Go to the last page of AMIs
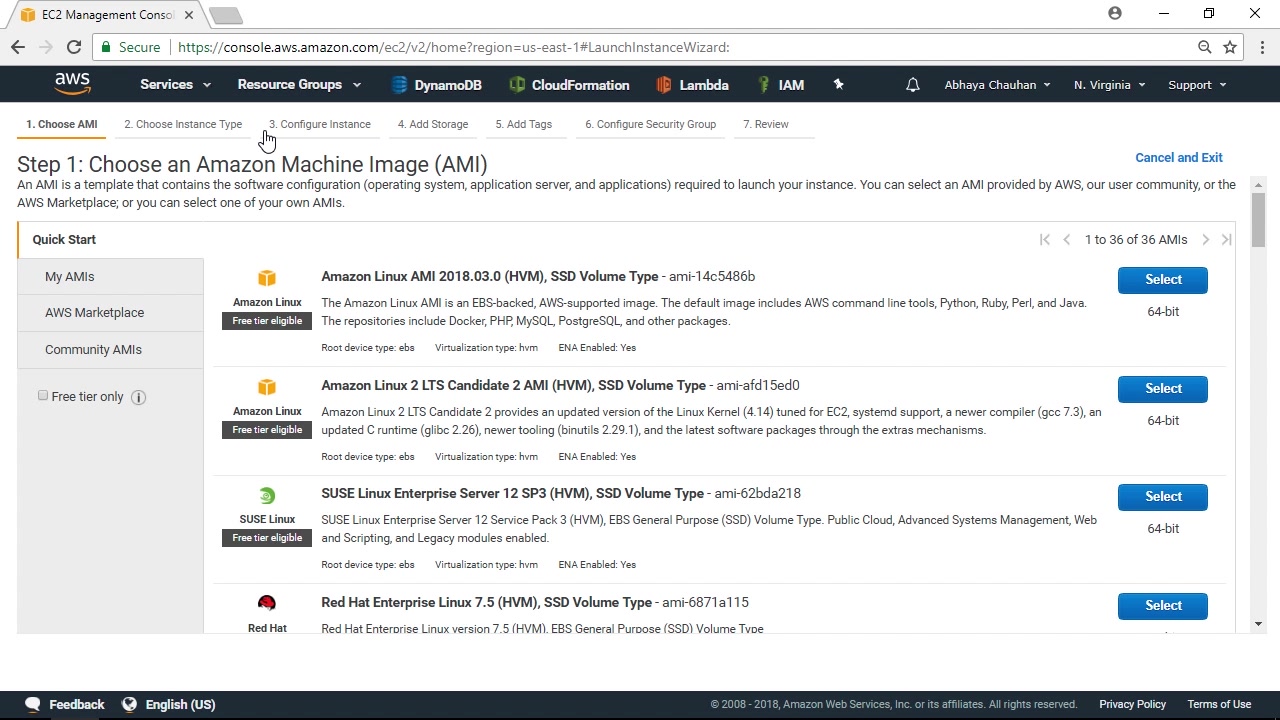The height and width of the screenshot is (720, 1280). pyautogui.click(x=1226, y=240)
